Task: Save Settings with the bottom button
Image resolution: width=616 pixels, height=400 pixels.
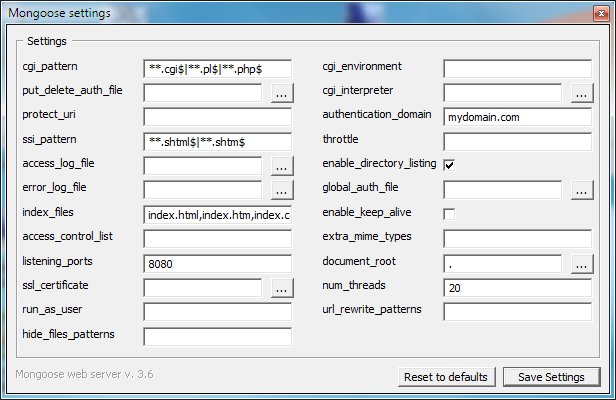Action: (551, 377)
